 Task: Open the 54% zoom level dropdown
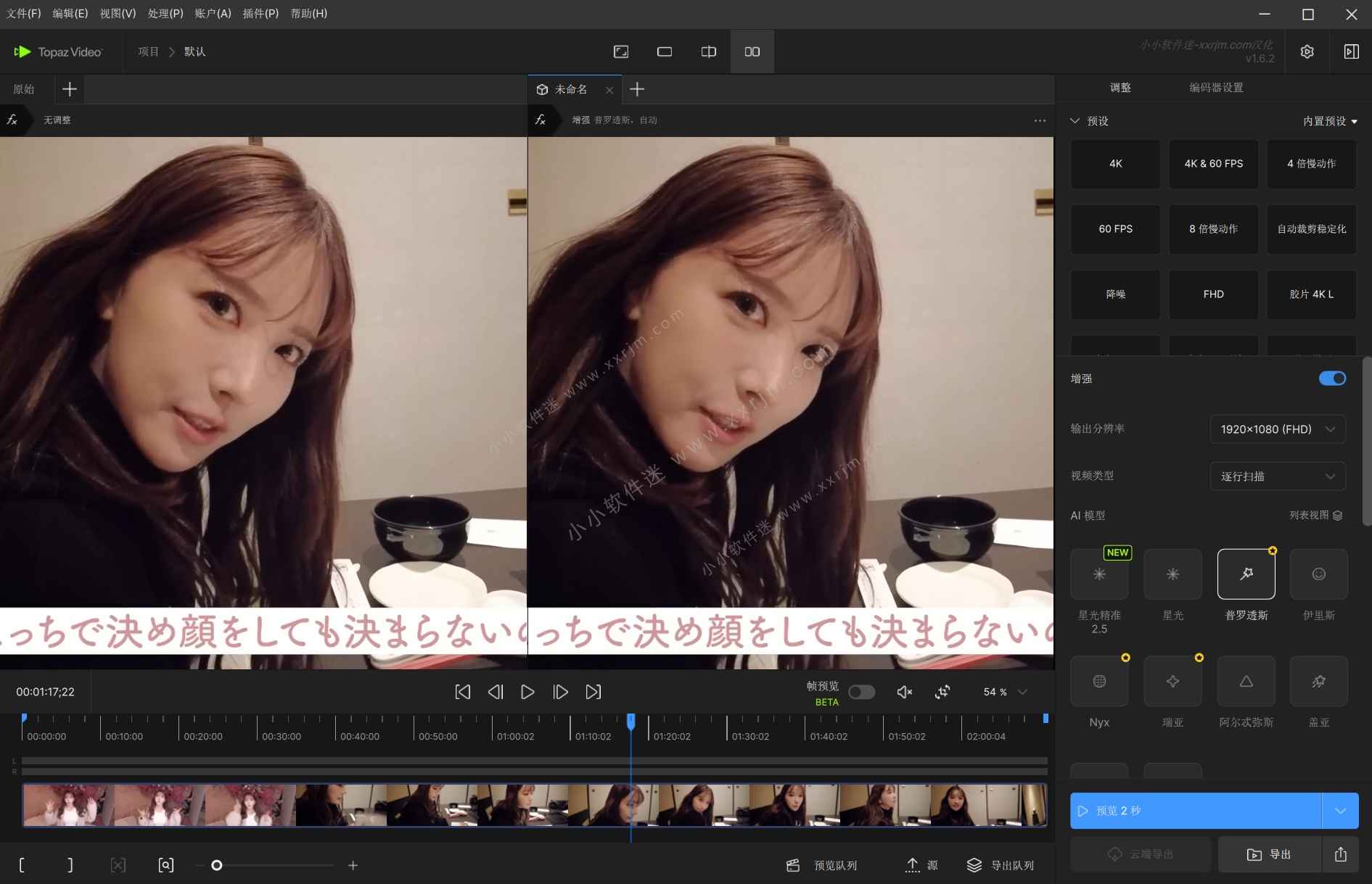click(1006, 692)
